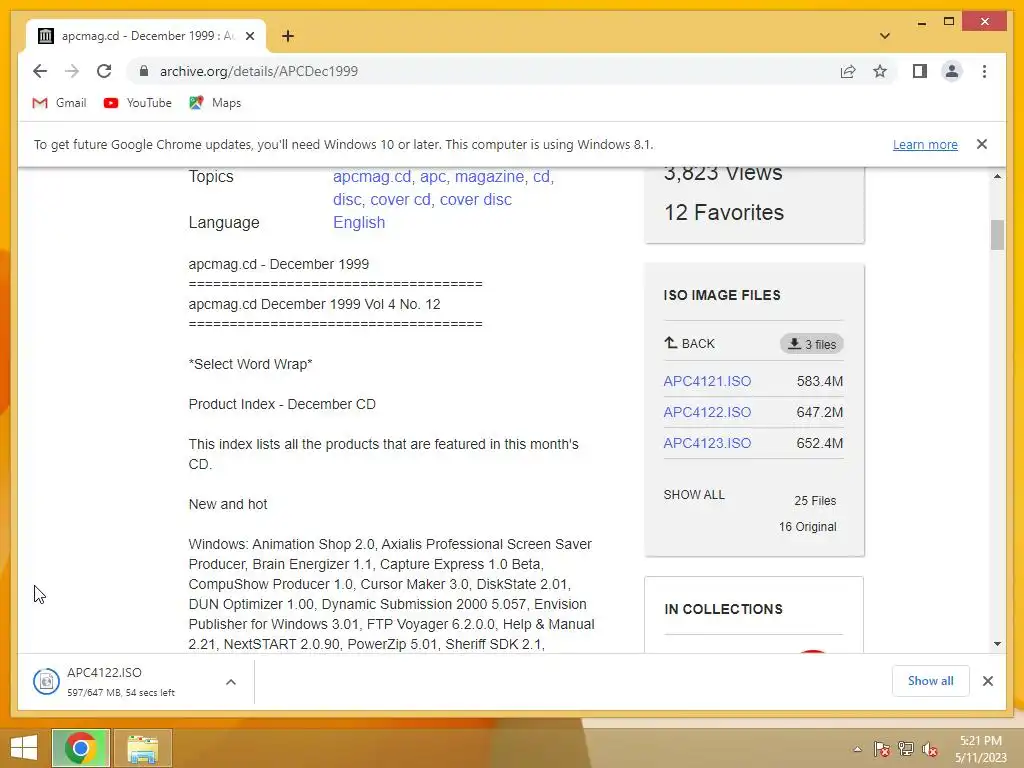Screen dimensions: 1024x768
Task: Click SHOW ALL download options
Action: (694, 494)
